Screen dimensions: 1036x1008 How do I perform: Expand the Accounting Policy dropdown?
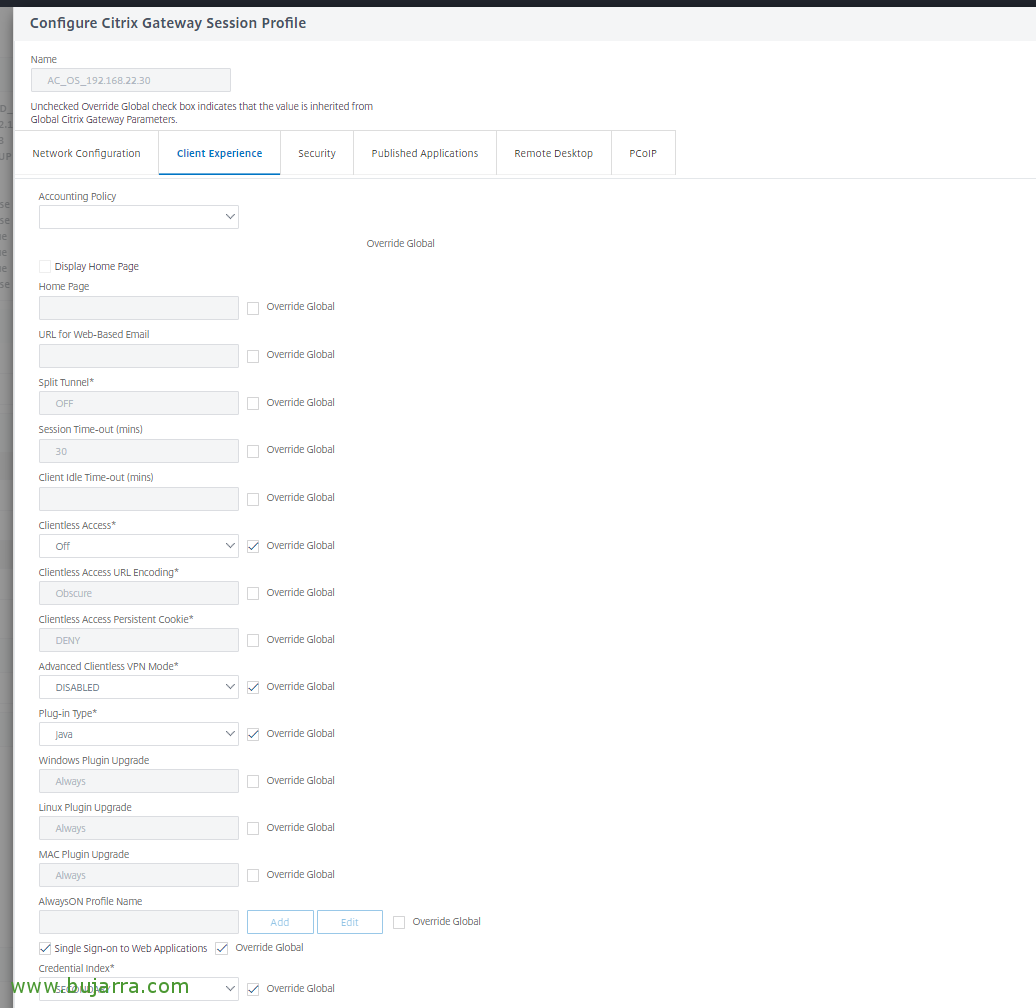(x=139, y=217)
